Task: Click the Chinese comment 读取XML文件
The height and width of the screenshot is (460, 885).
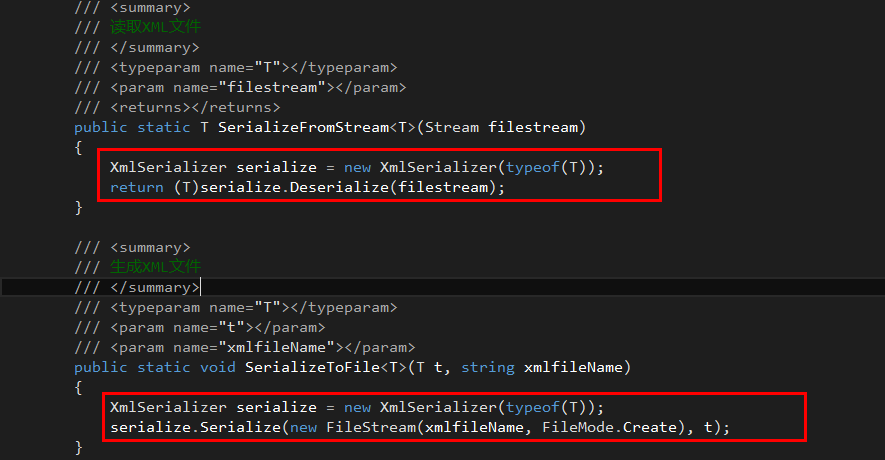Action: pos(155,27)
